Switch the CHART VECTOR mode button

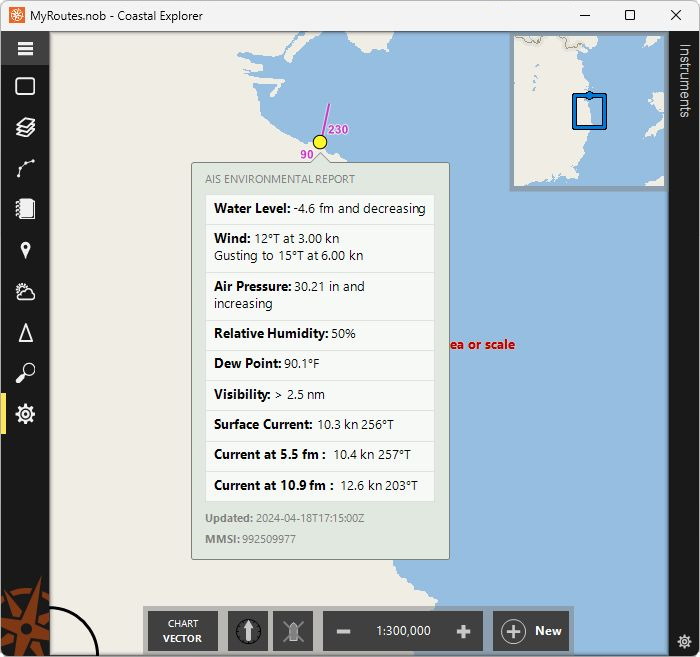point(183,631)
